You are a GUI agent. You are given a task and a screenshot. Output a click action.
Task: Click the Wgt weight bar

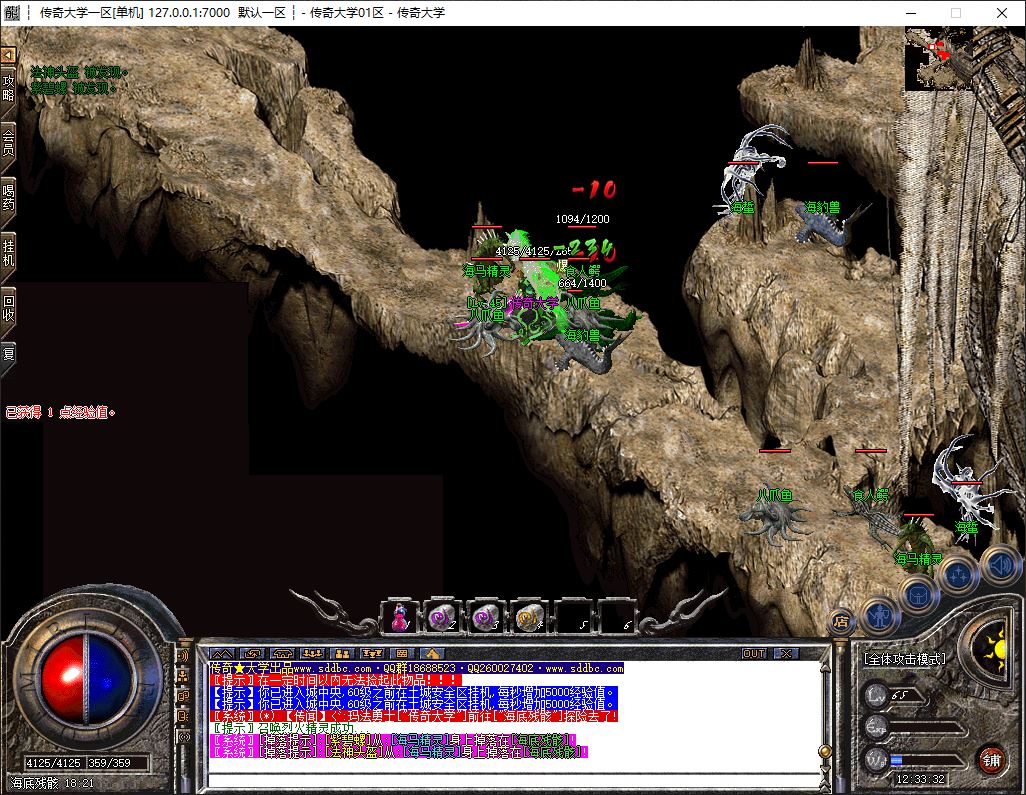pos(929,760)
